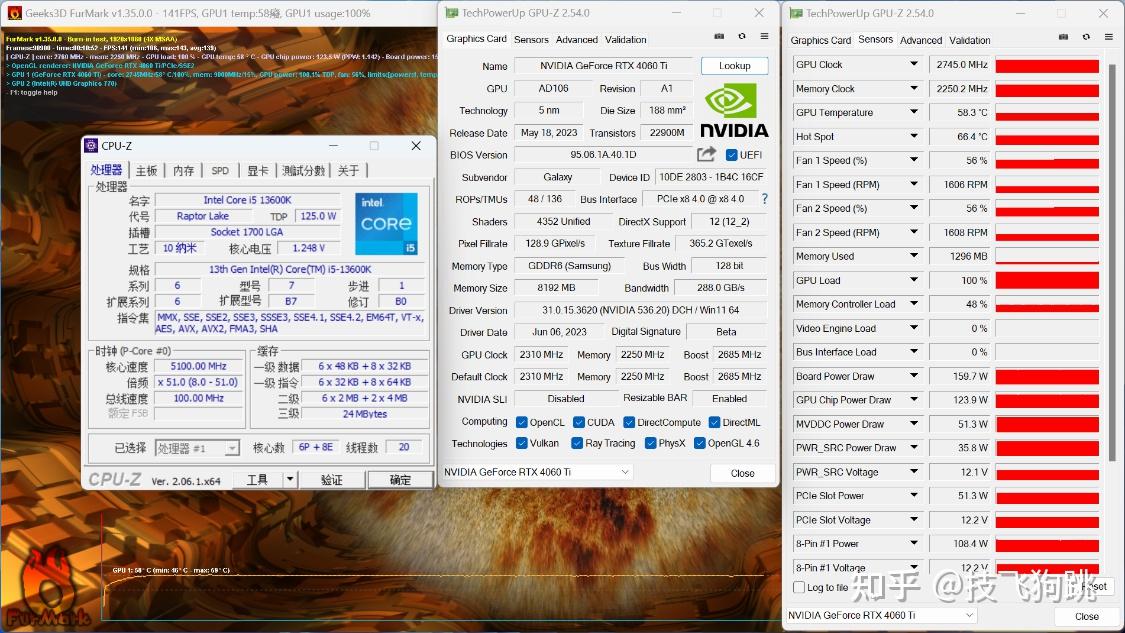
Task: Open the GPU Clock sensor dropdown
Action: 913,64
